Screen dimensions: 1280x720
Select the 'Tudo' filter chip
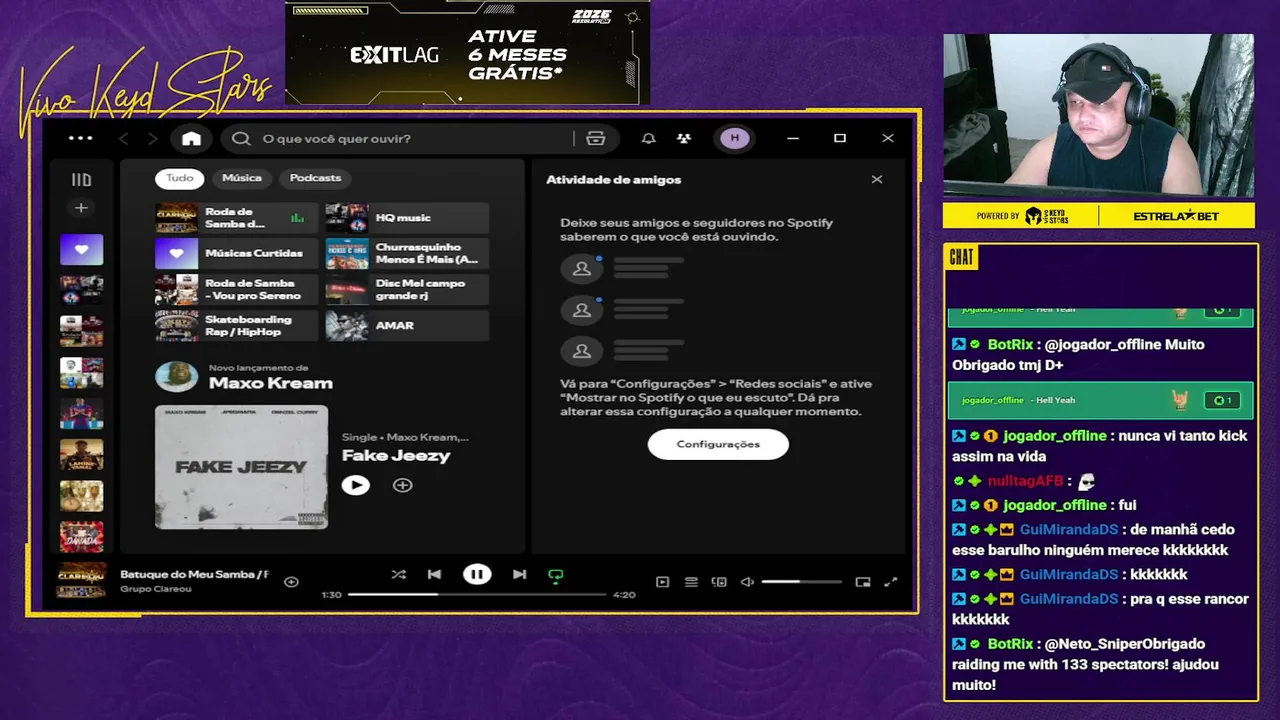(x=180, y=178)
